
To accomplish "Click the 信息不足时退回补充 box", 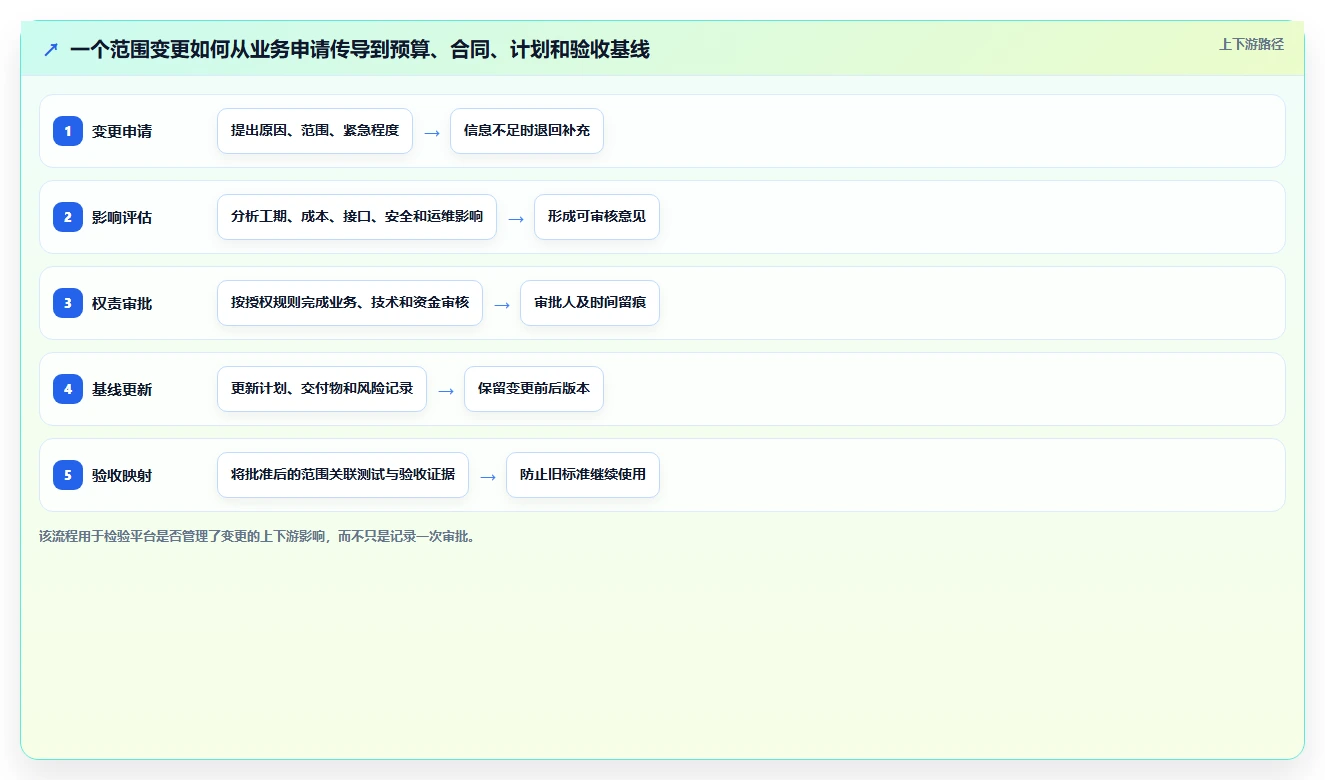I will (x=527, y=131).
